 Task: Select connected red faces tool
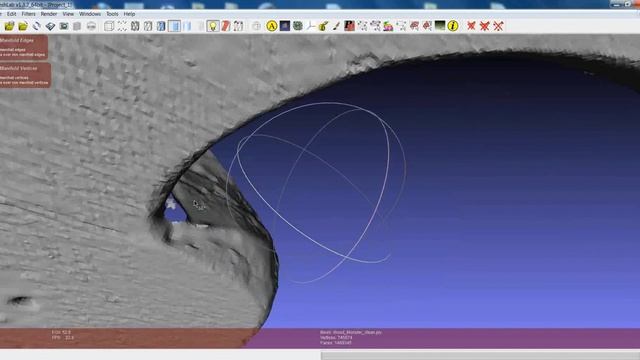(x=427, y=26)
